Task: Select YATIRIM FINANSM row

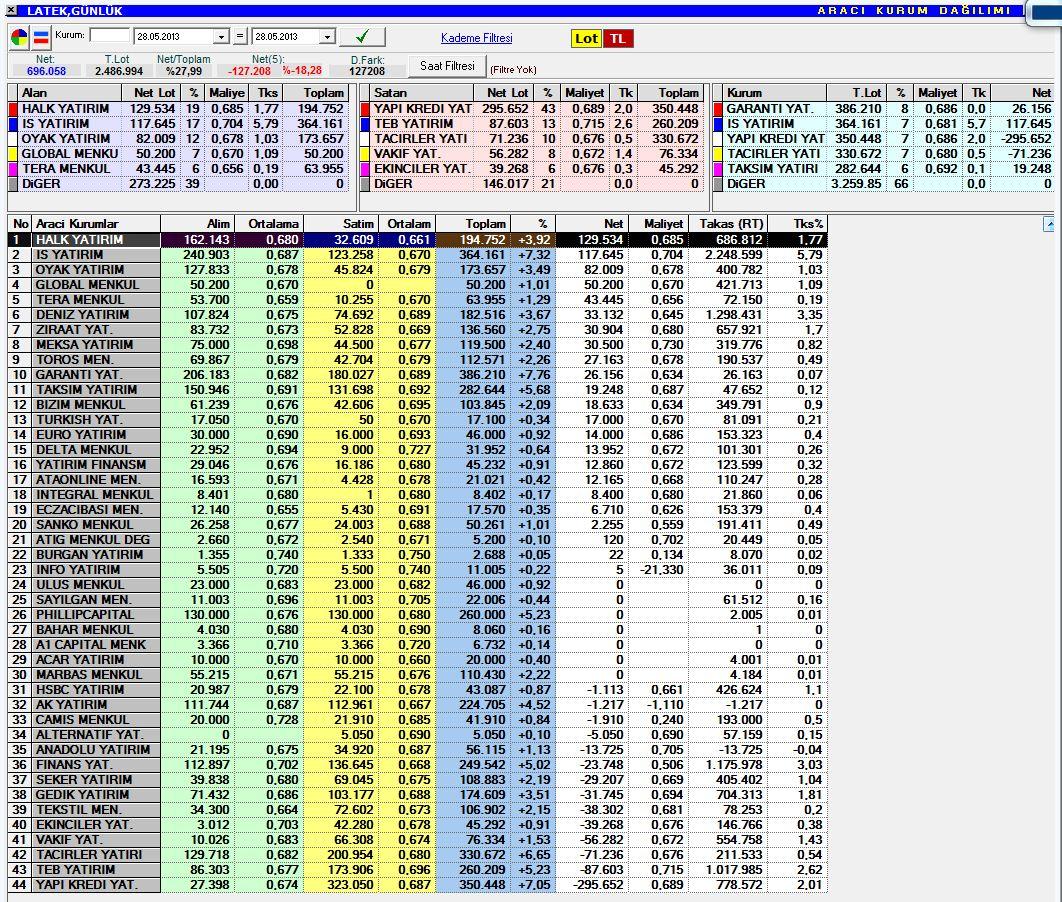Action: 417,465
